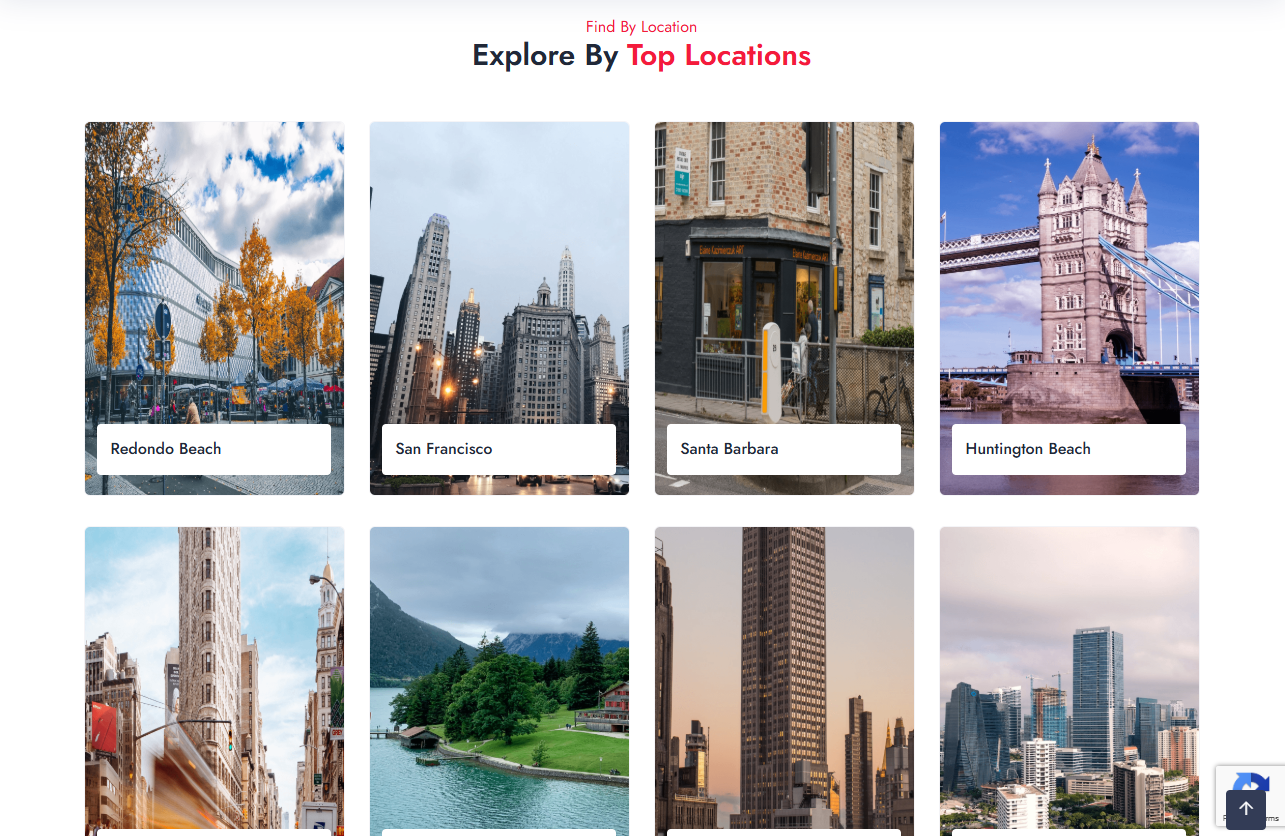
Task: Select the Santa Barbara location label
Action: pos(729,449)
